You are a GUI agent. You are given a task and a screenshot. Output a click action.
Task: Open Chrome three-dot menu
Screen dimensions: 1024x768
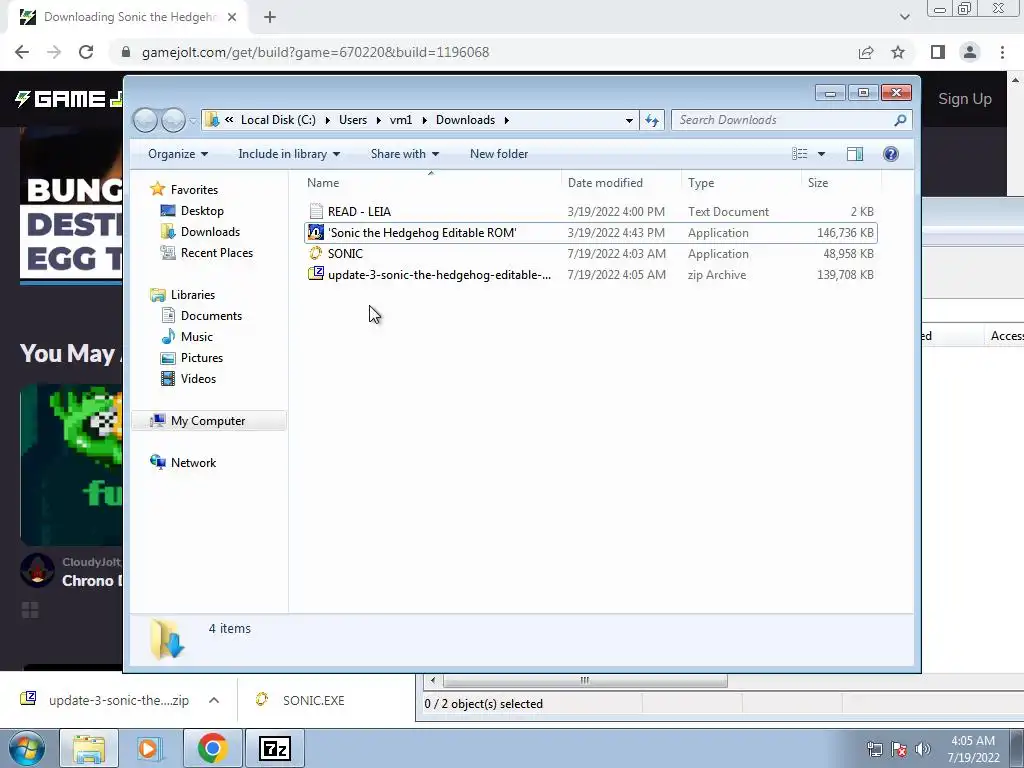coord(1002,52)
